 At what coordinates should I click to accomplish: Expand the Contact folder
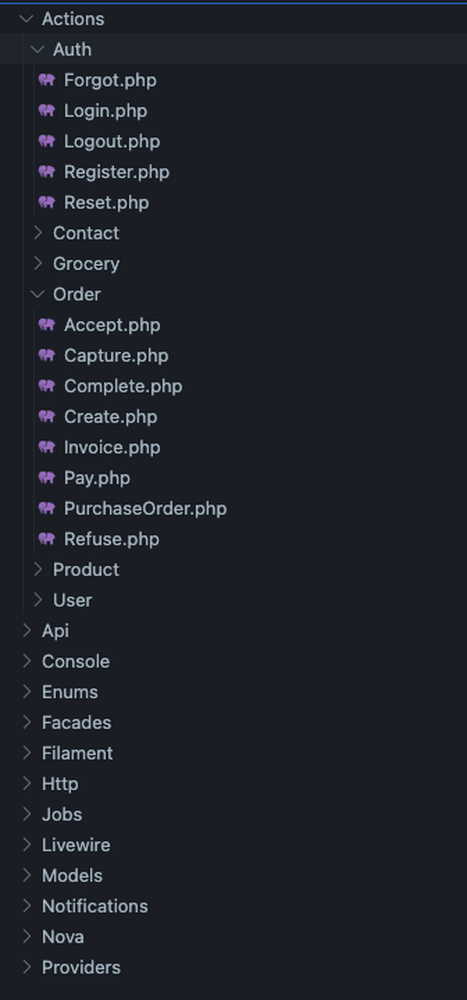click(38, 233)
